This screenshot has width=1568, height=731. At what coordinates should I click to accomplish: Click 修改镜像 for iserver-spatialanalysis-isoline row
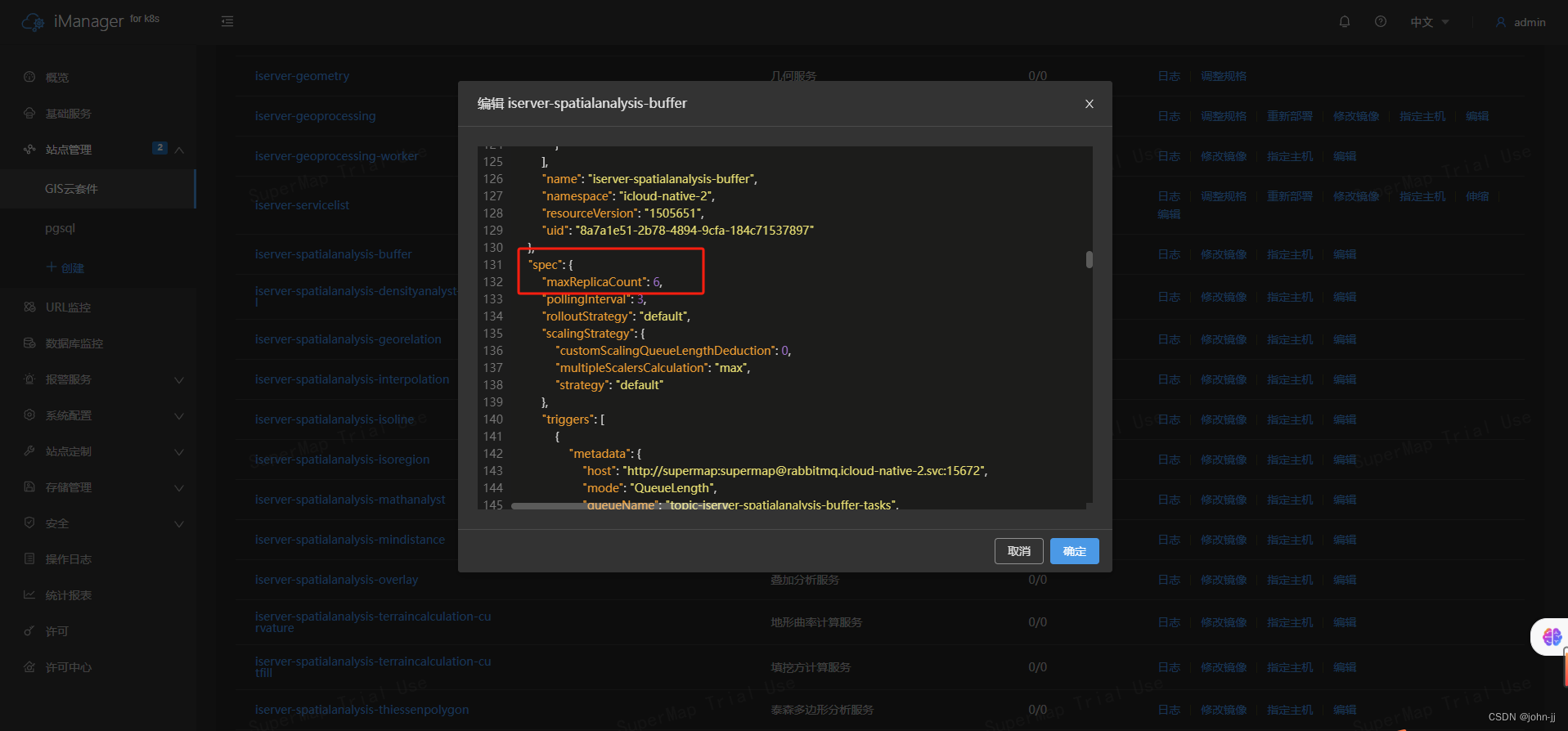click(1224, 419)
